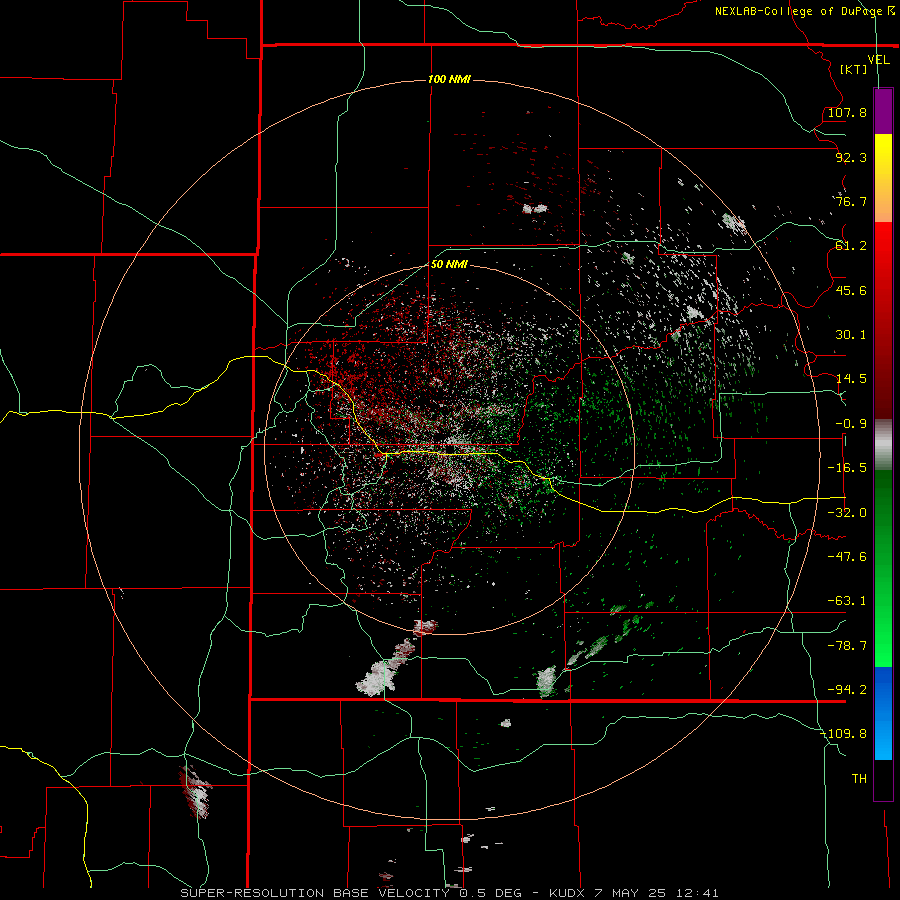Click the TH threshold label

pyautogui.click(x=859, y=779)
